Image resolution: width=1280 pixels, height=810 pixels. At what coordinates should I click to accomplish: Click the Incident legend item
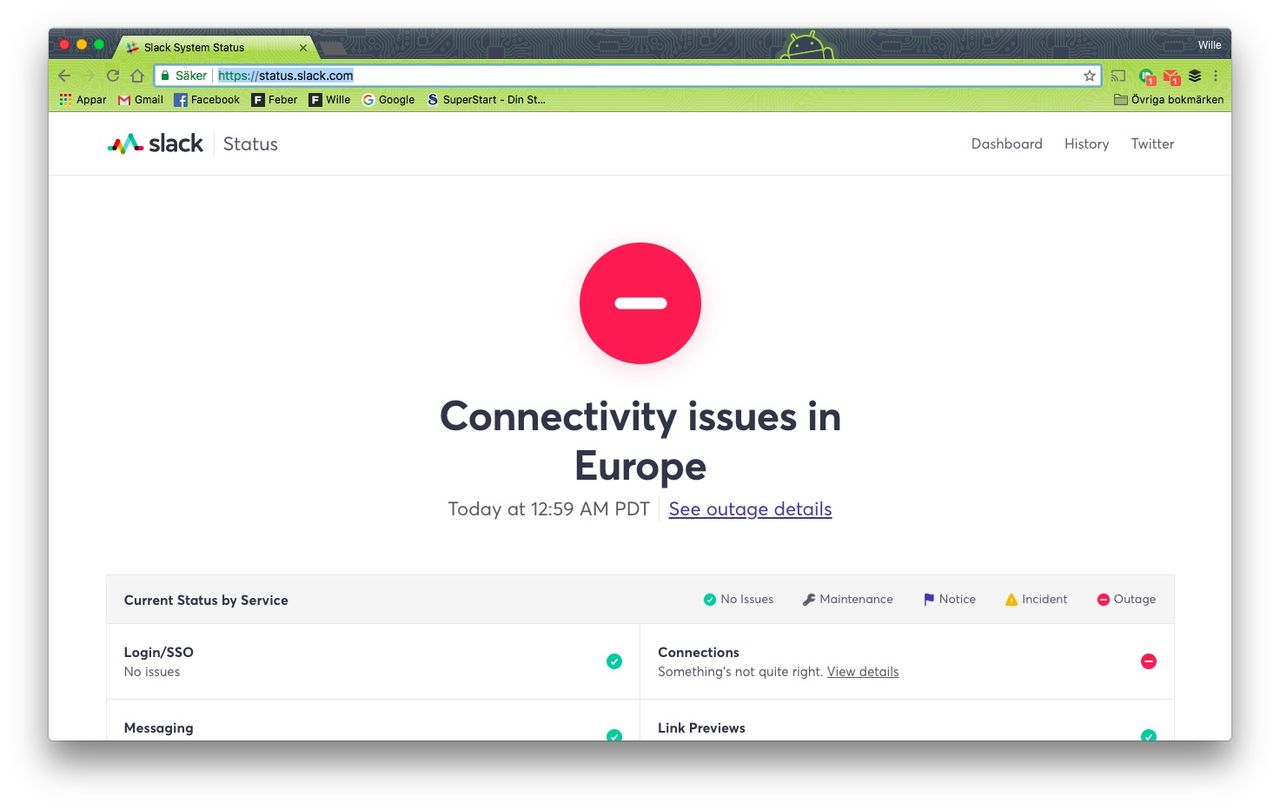tap(1036, 599)
